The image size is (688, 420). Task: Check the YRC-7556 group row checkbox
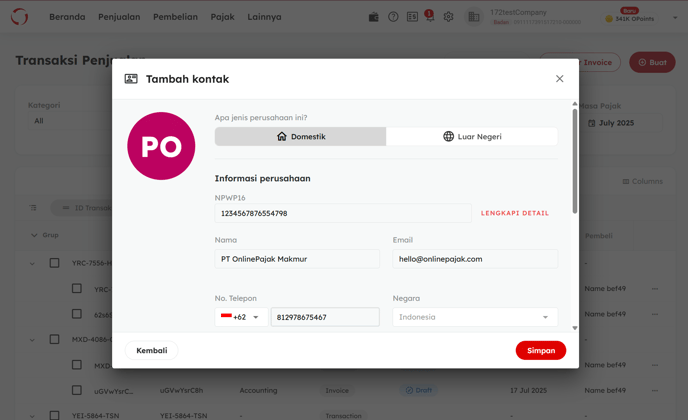[x=54, y=263]
